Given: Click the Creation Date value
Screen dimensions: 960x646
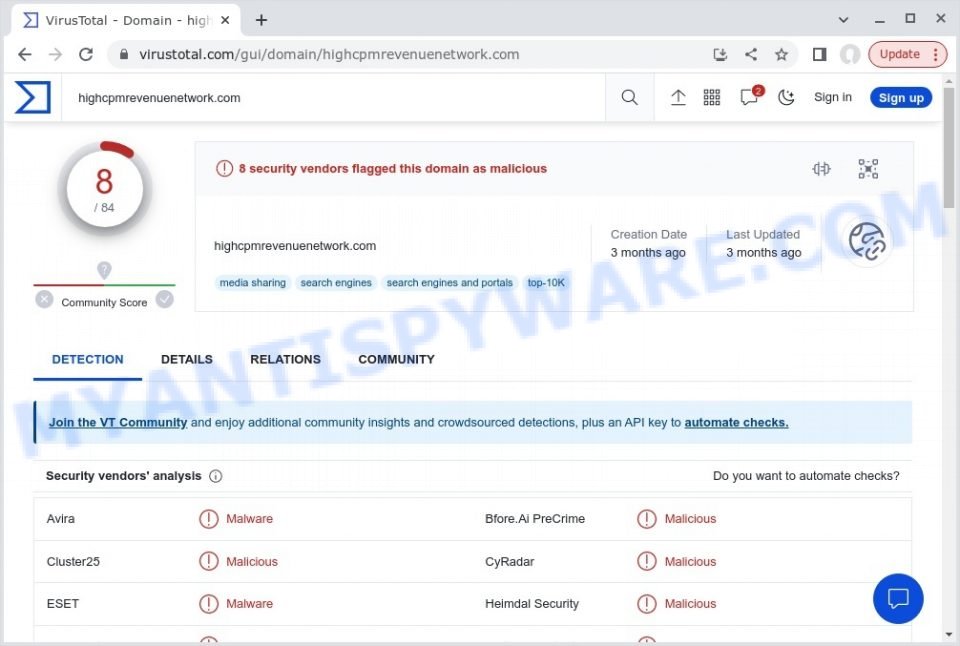Looking at the screenshot, I should point(648,252).
